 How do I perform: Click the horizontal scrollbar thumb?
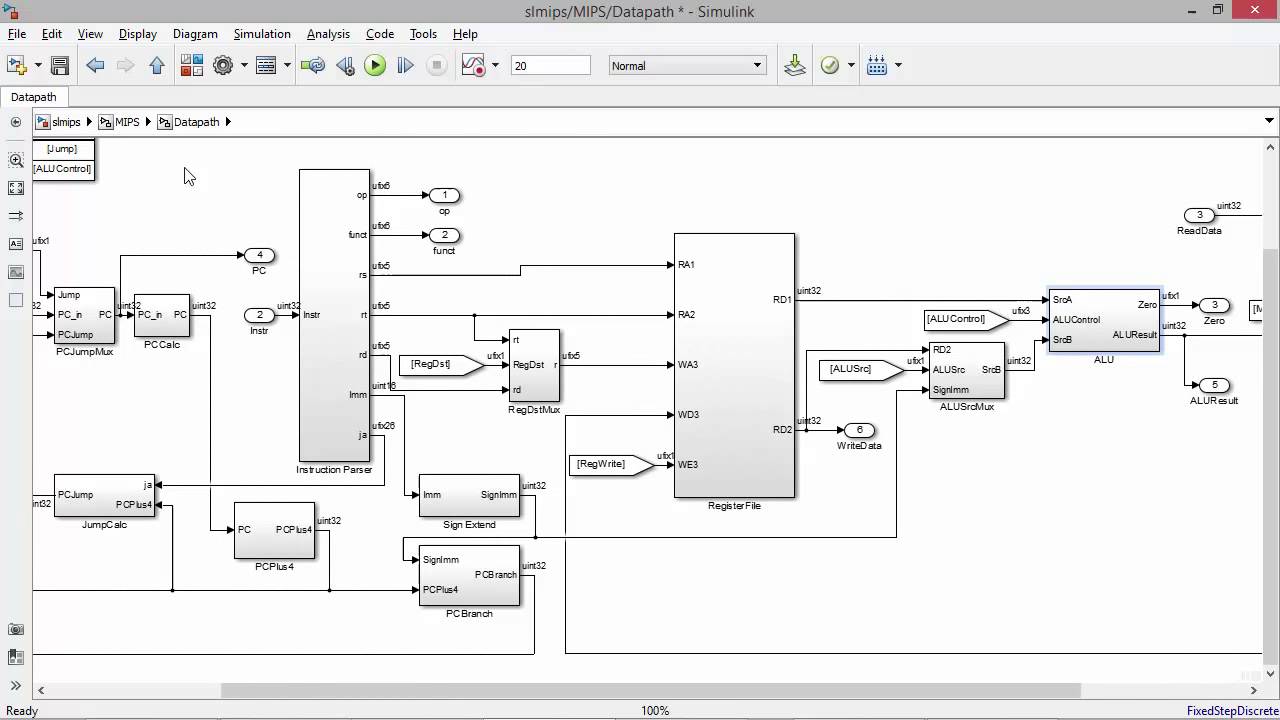click(x=651, y=690)
